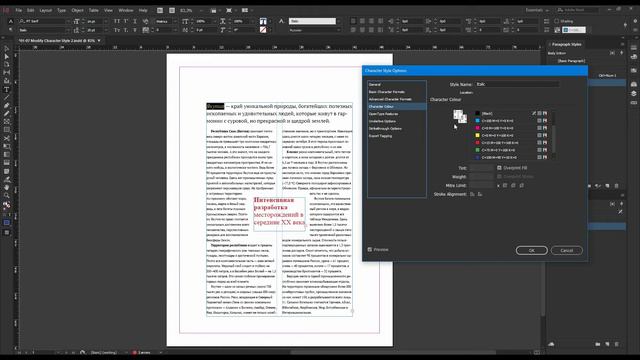Click the Fill and Stroke proxy in the toolbox

tap(7, 205)
